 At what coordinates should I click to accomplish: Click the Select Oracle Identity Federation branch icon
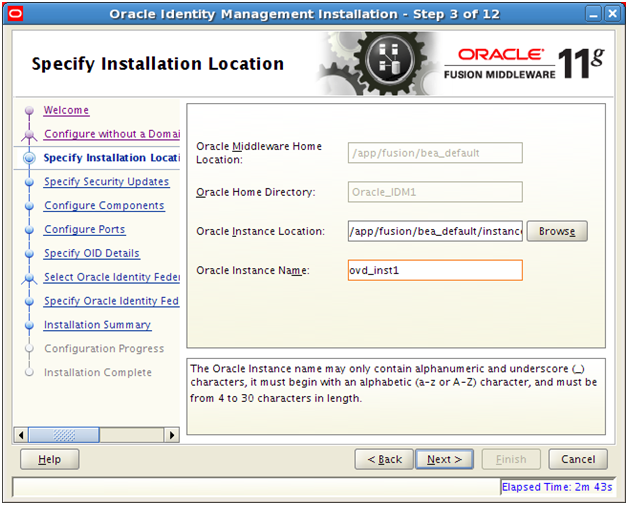[29, 278]
